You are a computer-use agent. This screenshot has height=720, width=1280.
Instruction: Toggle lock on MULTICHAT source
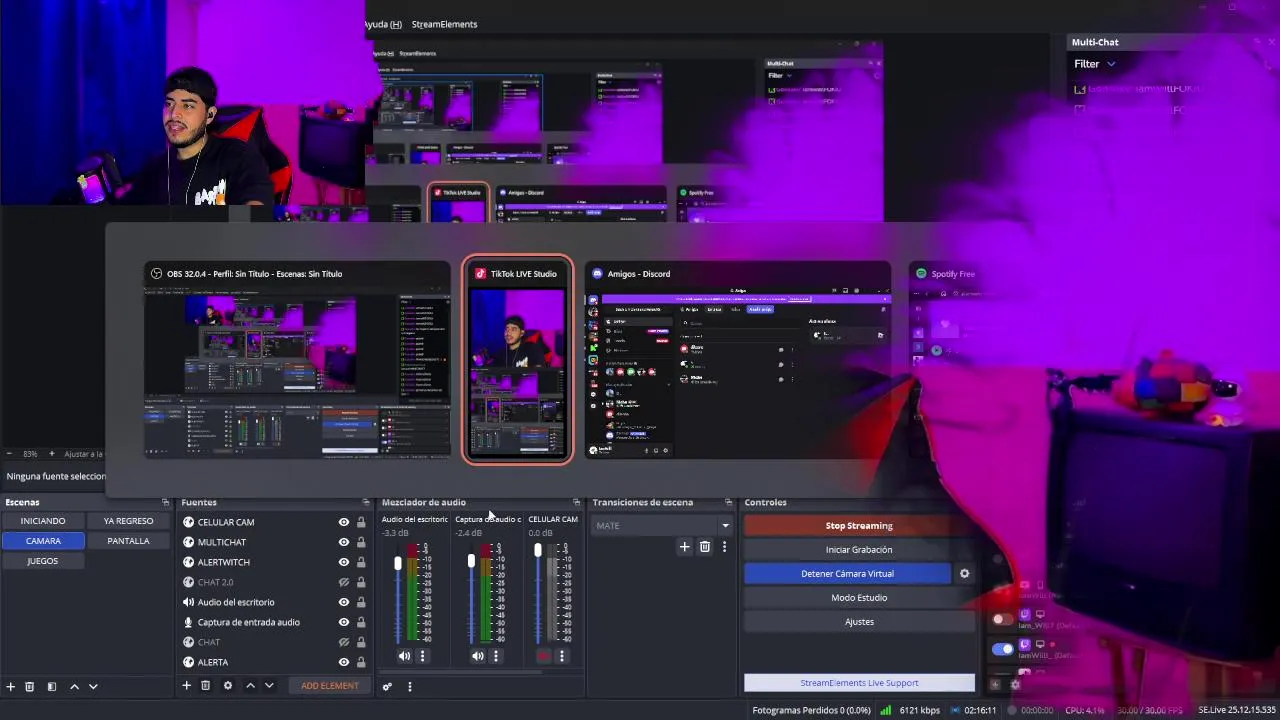361,542
